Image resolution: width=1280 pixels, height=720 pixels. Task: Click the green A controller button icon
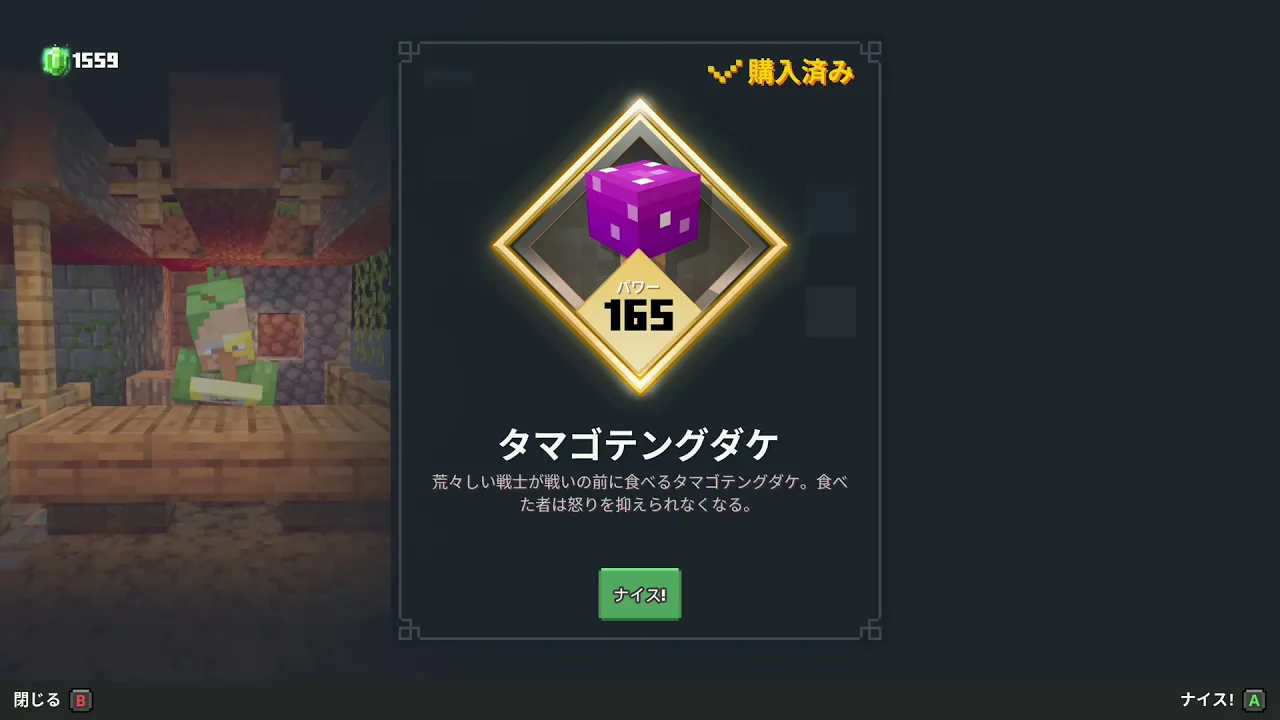tap(1254, 700)
